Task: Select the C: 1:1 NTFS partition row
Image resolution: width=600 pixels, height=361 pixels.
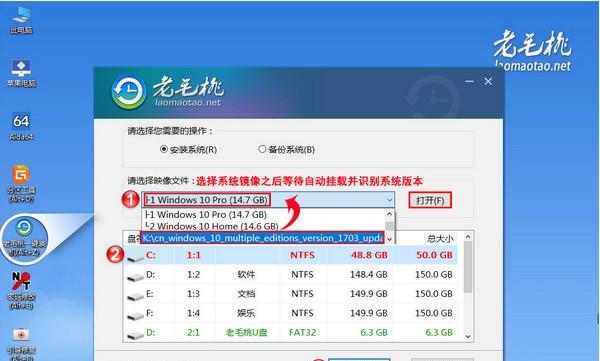Action: (292, 255)
